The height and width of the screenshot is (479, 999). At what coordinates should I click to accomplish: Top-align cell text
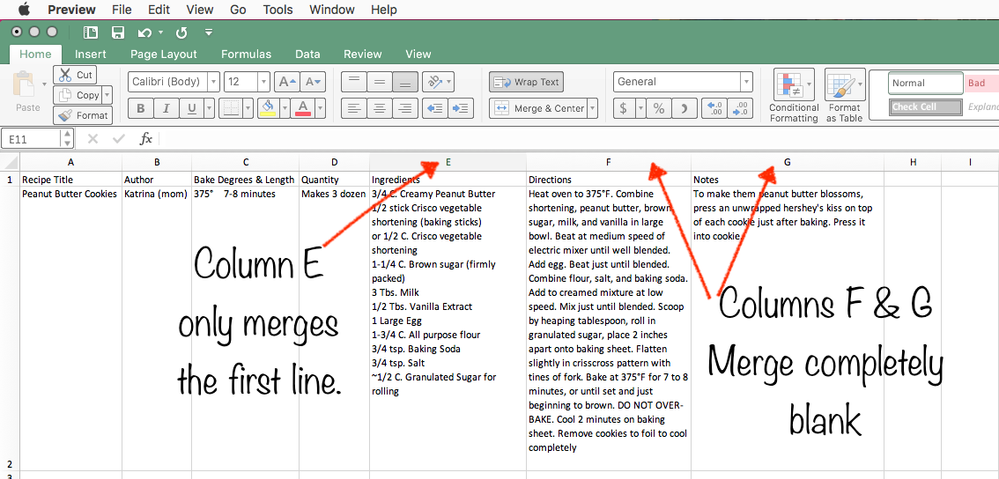pos(354,82)
